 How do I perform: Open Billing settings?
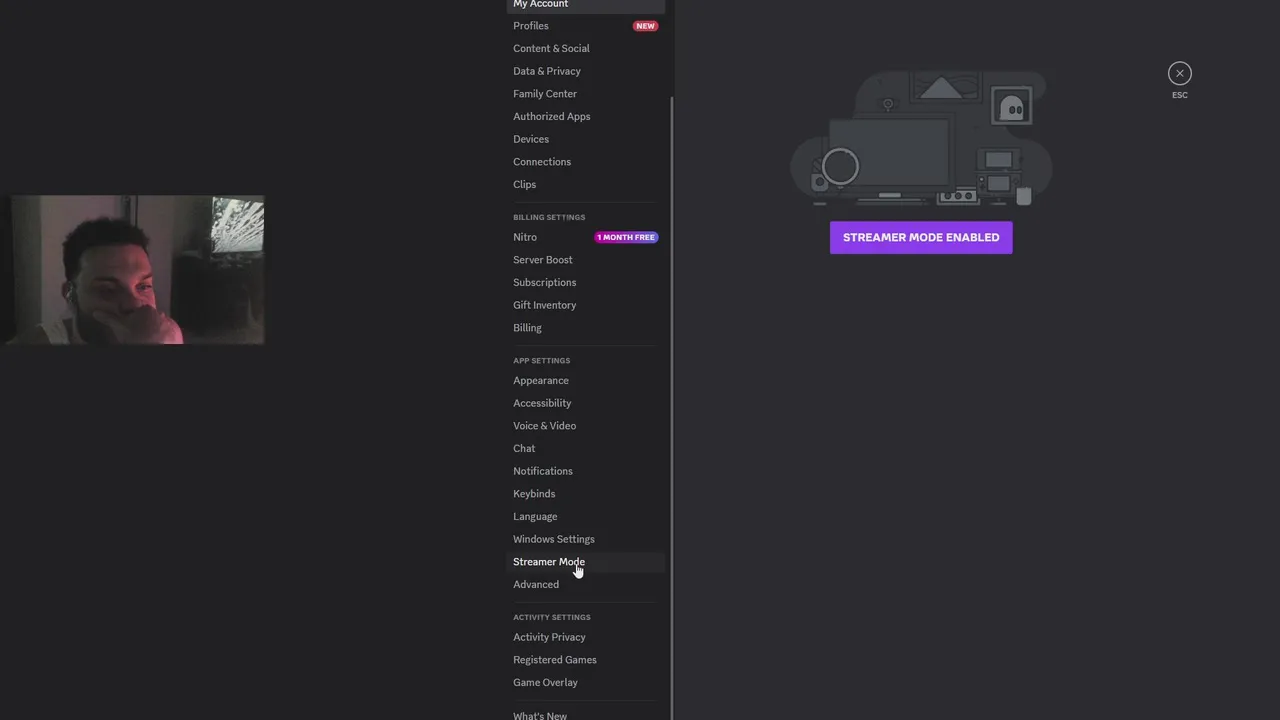585,328
